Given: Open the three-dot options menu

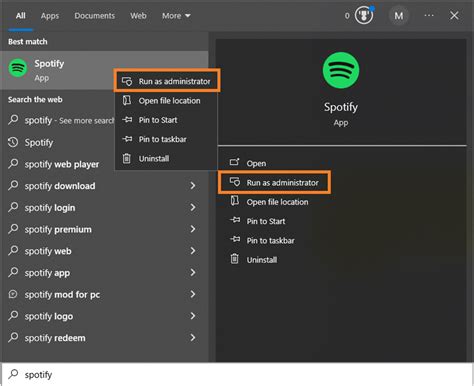Looking at the screenshot, I should [x=429, y=15].
